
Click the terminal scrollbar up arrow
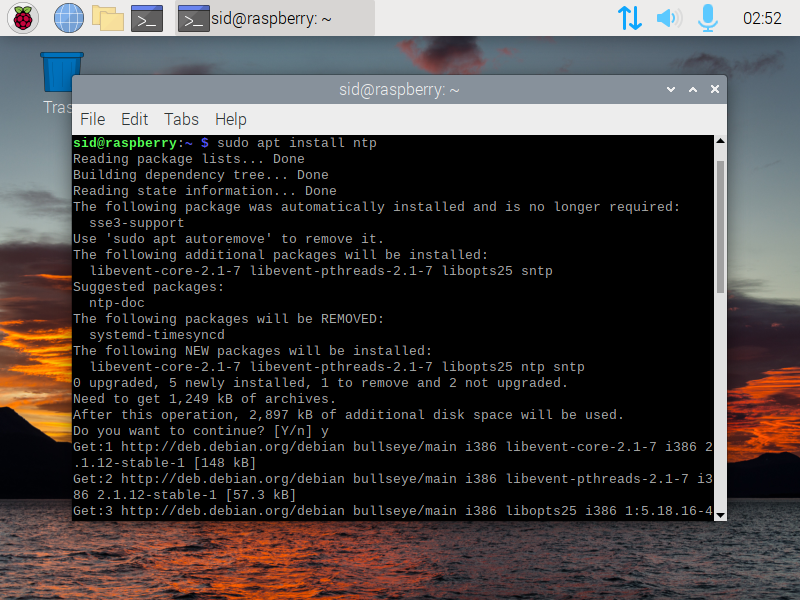click(720, 141)
